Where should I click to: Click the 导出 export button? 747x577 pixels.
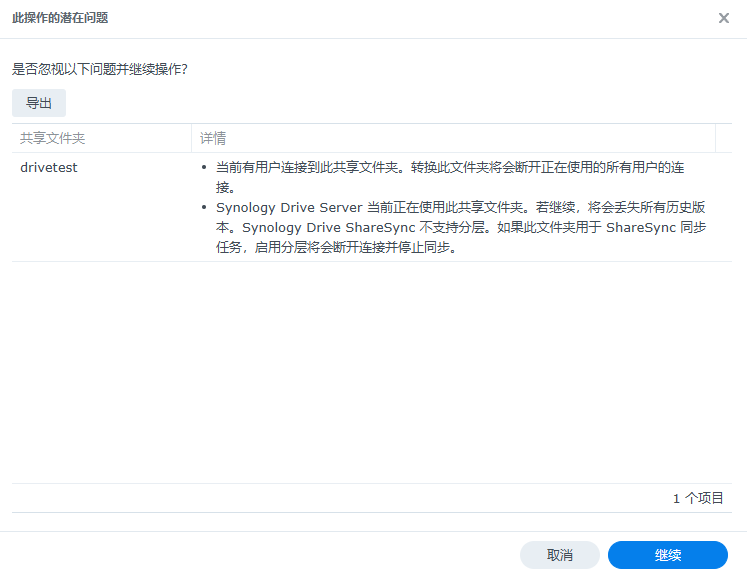[x=39, y=103]
